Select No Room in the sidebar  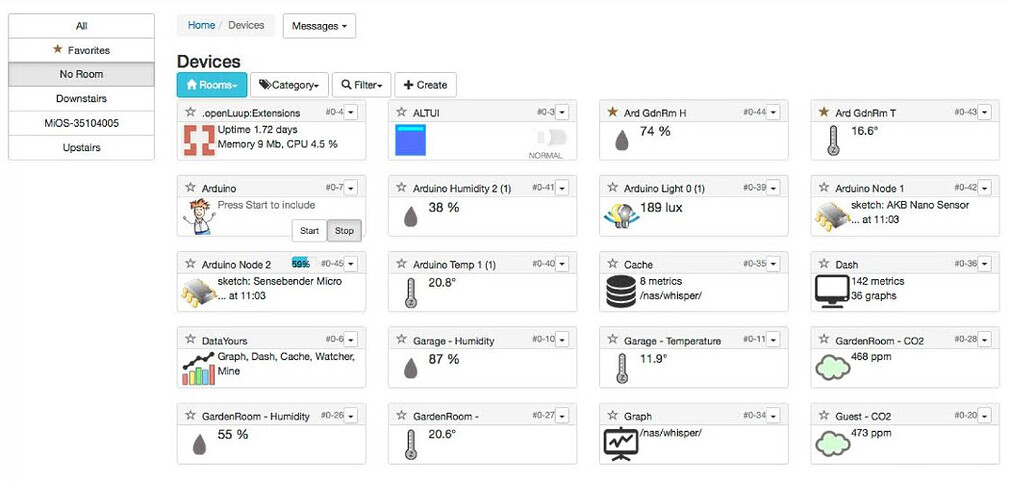[x=81, y=74]
